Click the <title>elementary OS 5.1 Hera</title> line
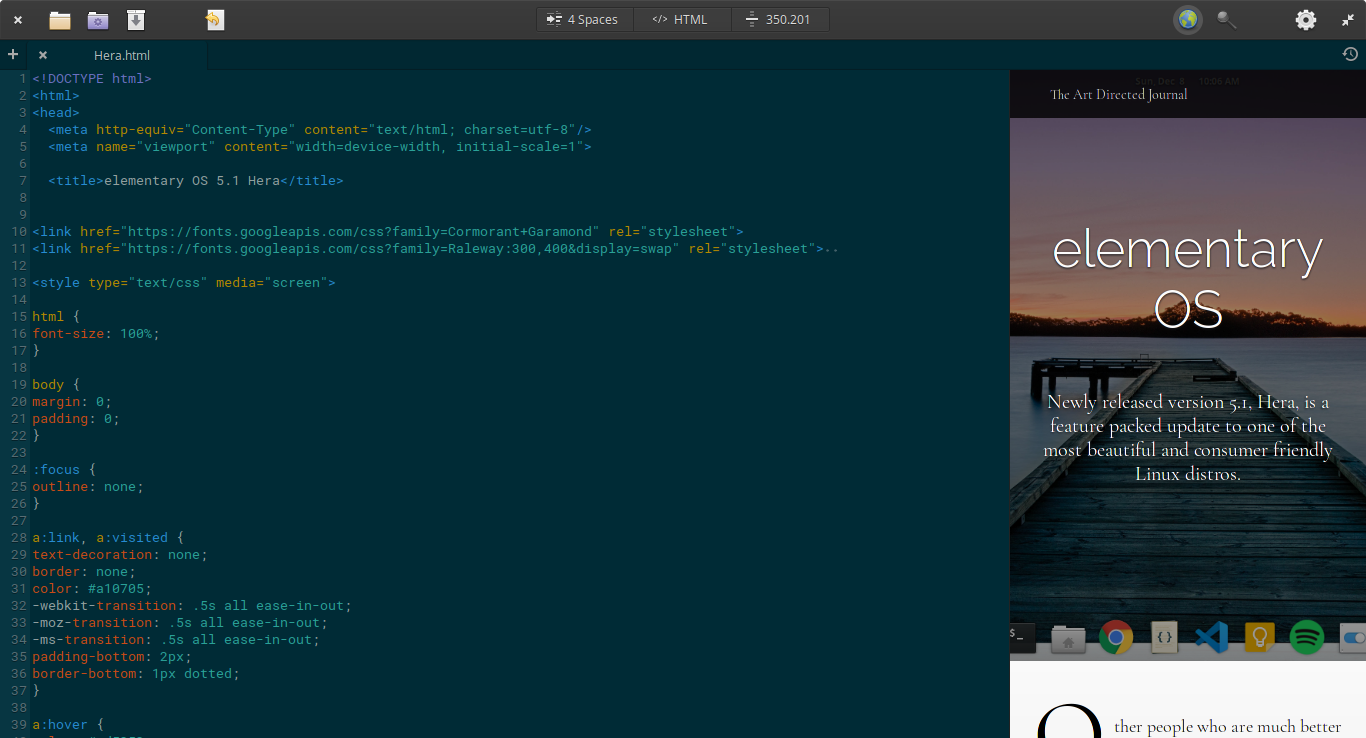Screen dimensions: 1366x738 pyautogui.click(x=196, y=181)
